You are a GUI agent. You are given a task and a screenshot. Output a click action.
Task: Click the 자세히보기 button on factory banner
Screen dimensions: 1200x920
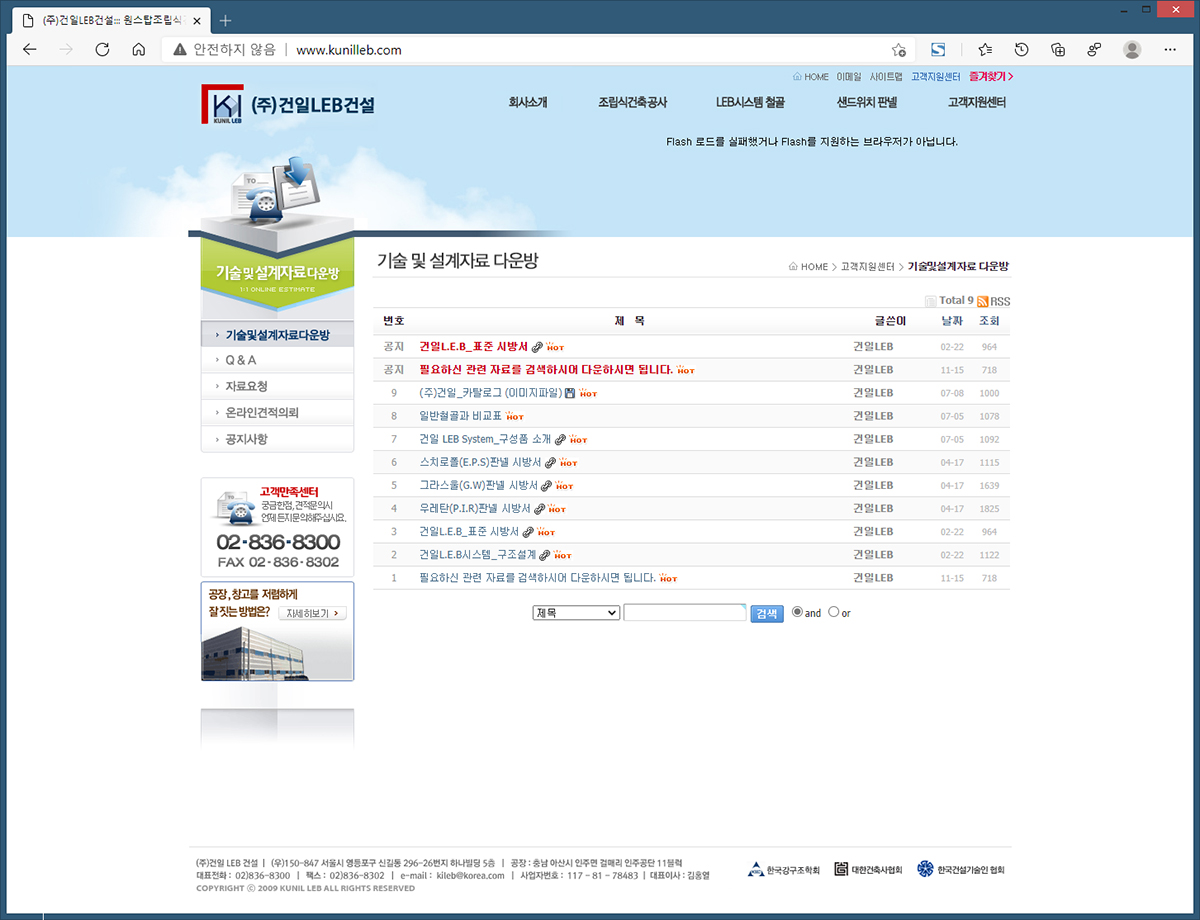tap(312, 613)
